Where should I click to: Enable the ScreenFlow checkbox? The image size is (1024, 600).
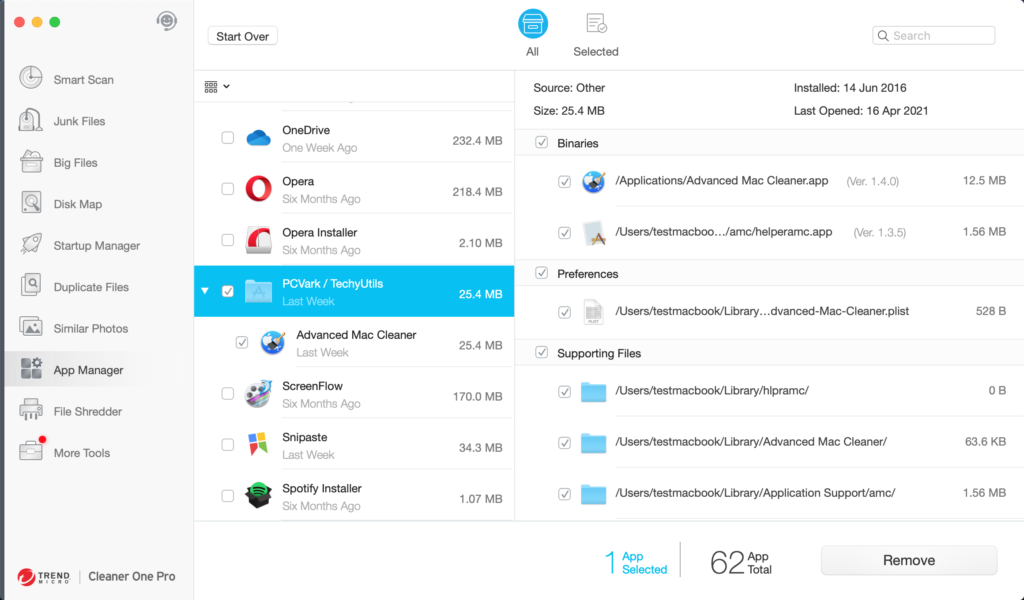[228, 393]
